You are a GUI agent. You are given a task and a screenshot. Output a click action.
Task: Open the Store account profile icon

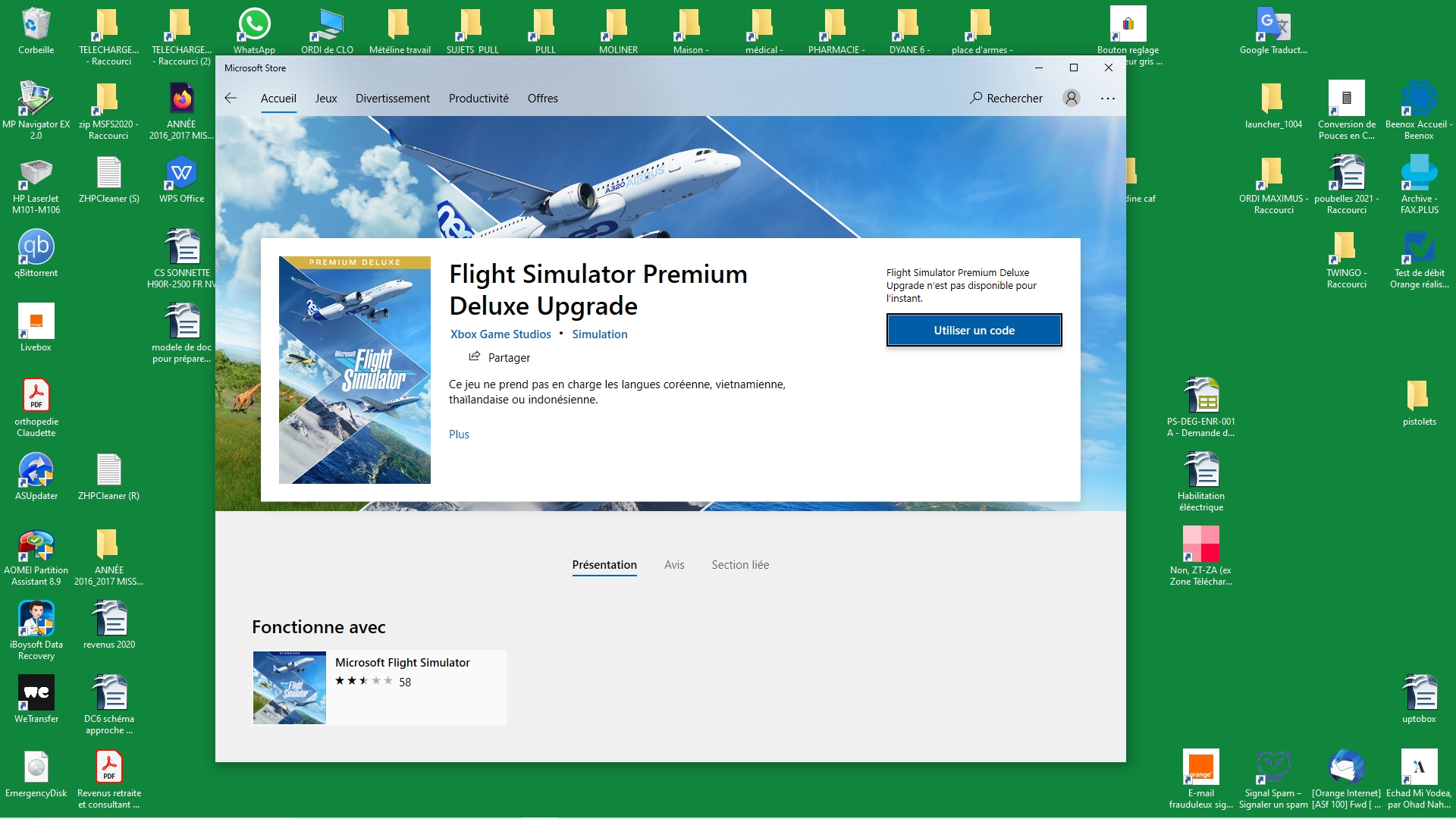pyautogui.click(x=1071, y=98)
